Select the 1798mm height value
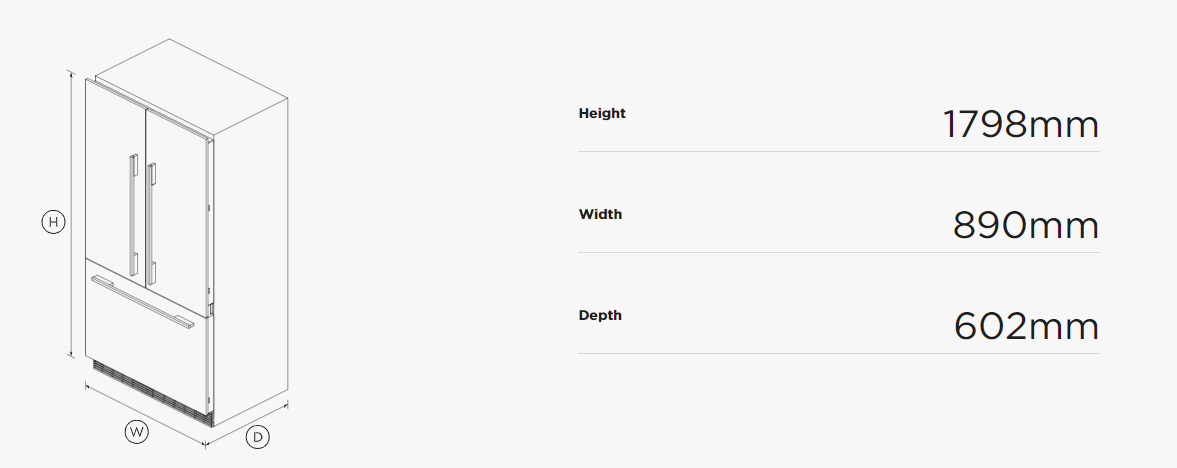The width and height of the screenshot is (1177, 468). point(1020,125)
